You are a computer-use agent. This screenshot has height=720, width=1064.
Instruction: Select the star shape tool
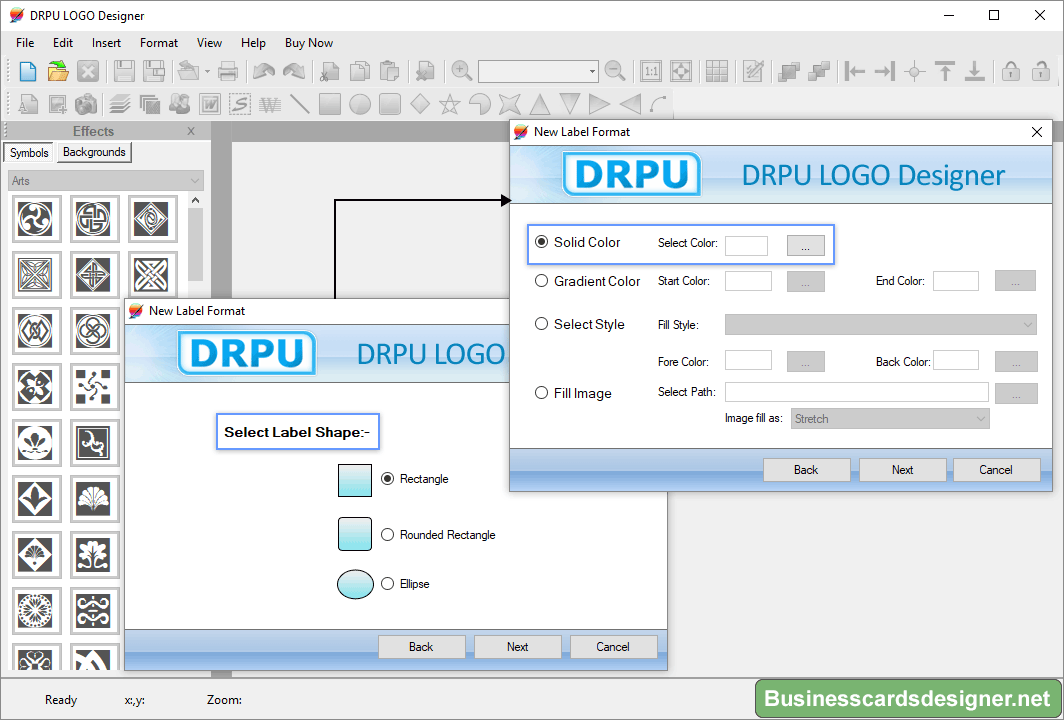click(449, 104)
